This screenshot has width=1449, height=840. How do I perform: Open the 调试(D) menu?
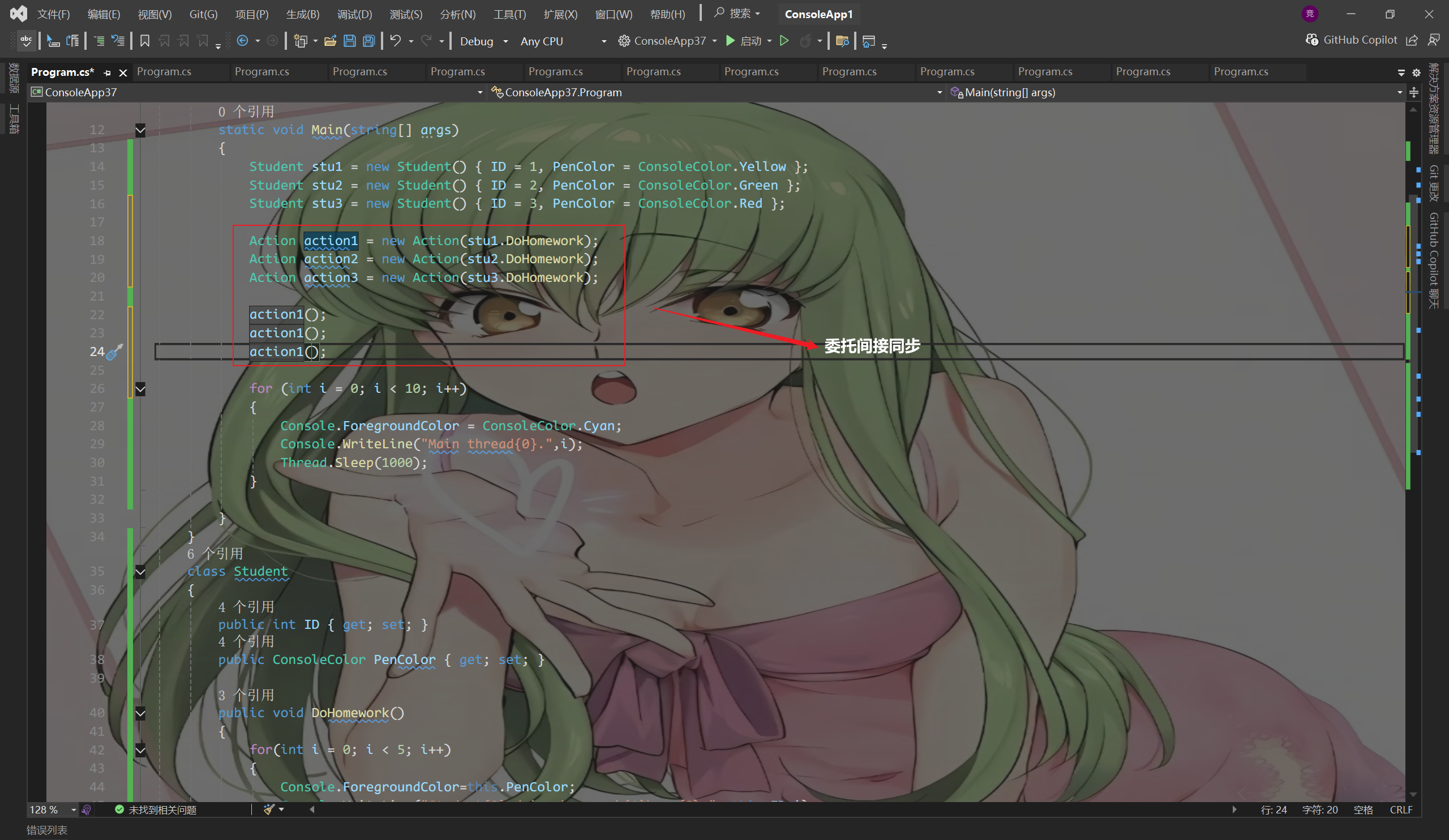355,14
